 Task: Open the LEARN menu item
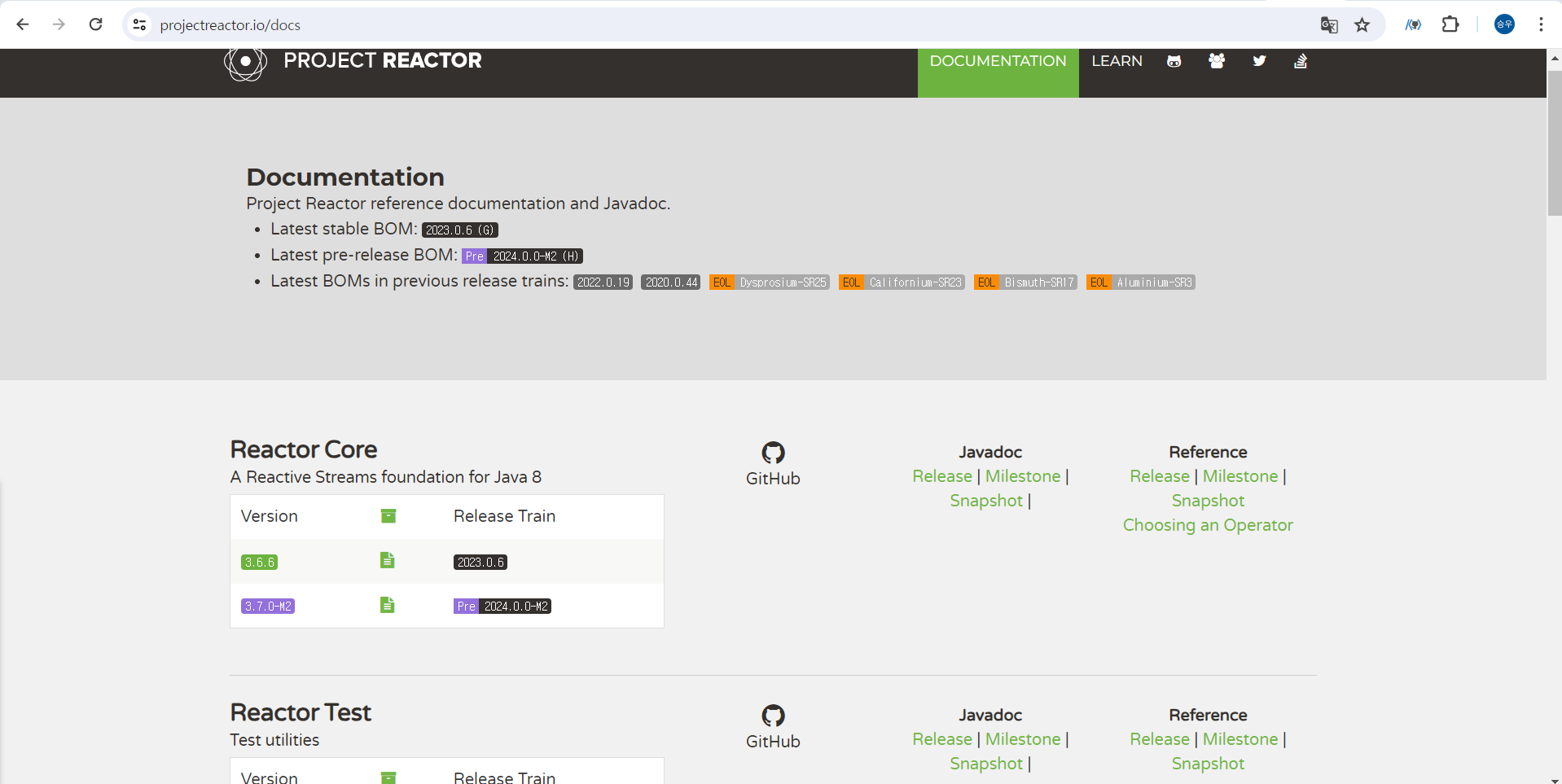click(1117, 61)
